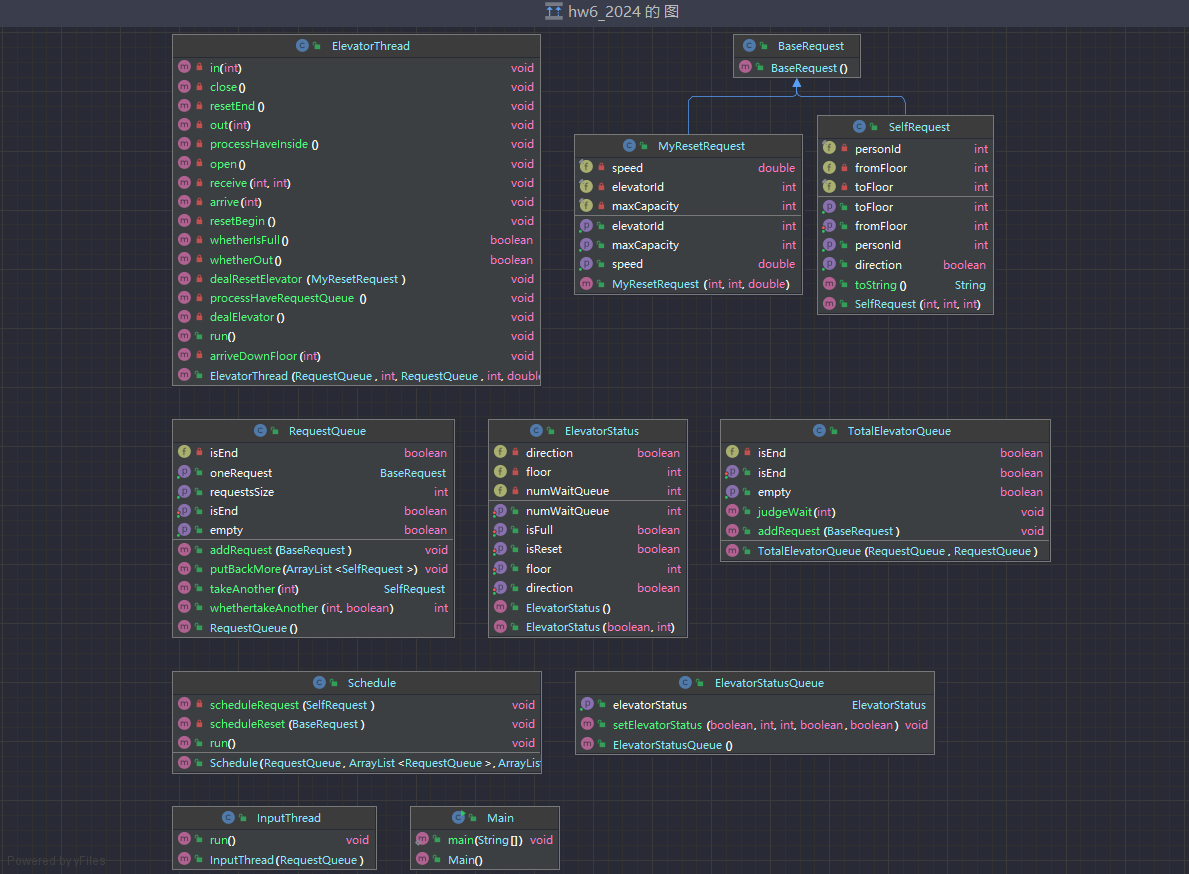Click method icon beside scheduleRequest(SelfRequest)

coord(184,704)
